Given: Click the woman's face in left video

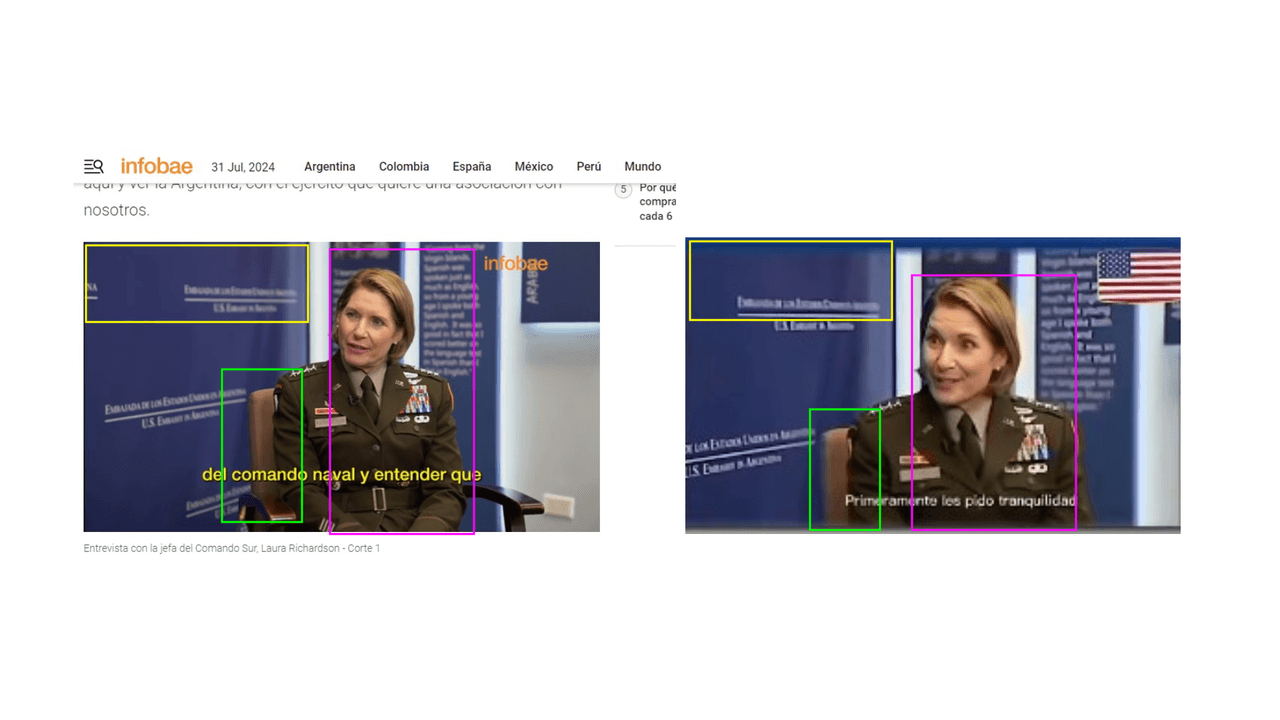Looking at the screenshot, I should 373,323.
